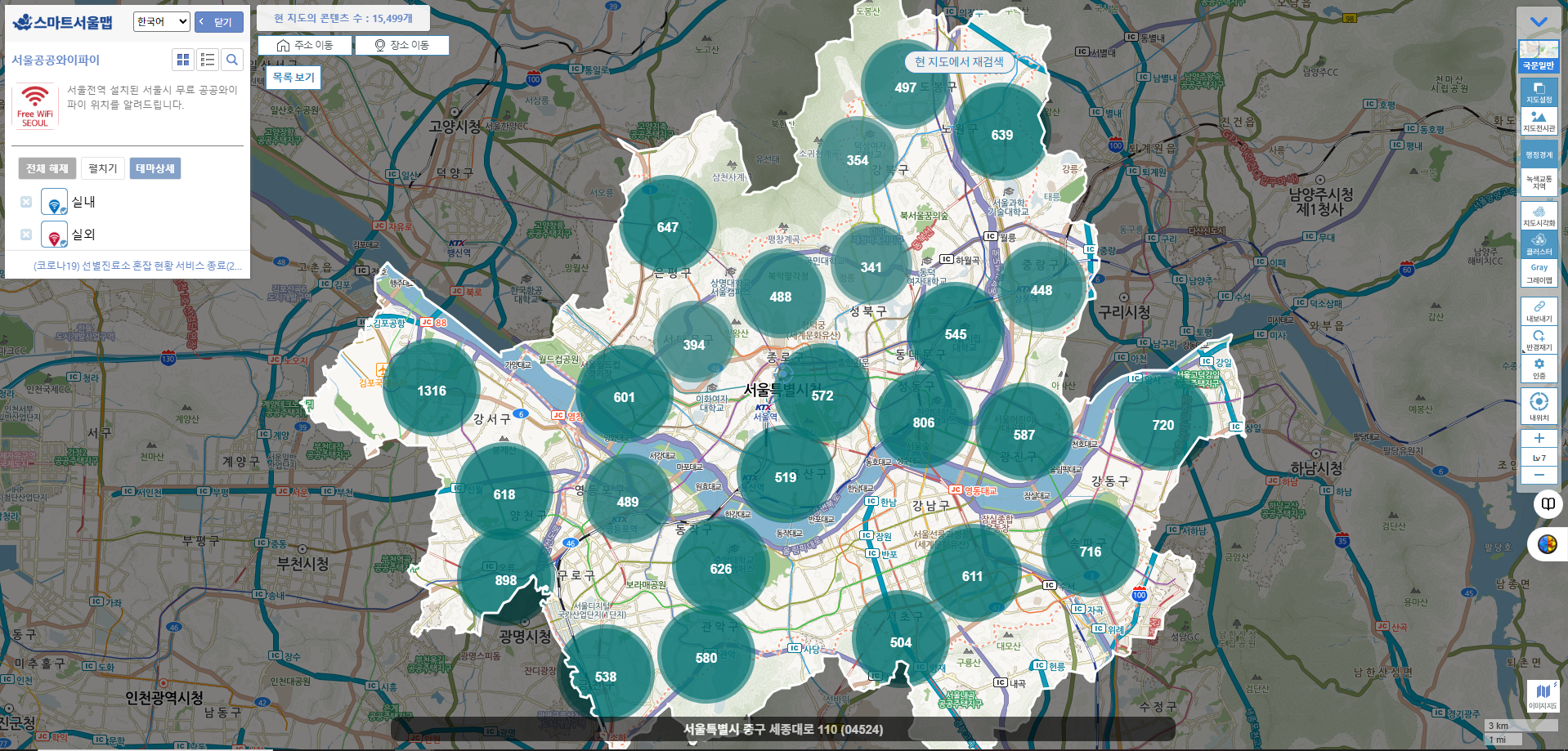Click the 내보내기 export link icon
Screen dimensions: 1568x751
coord(1539,311)
